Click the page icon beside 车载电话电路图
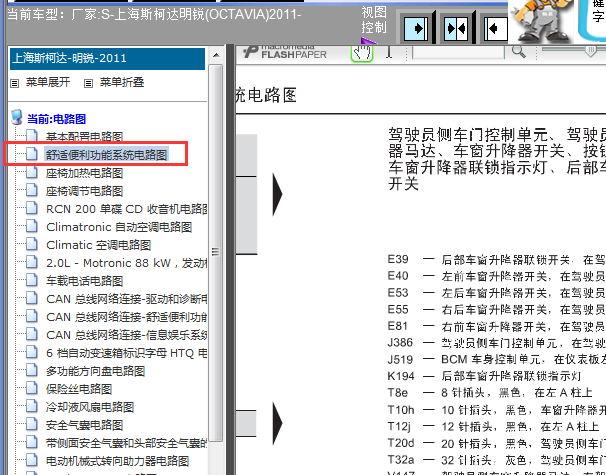Screen dimensions: 606x475 (x=32, y=280)
